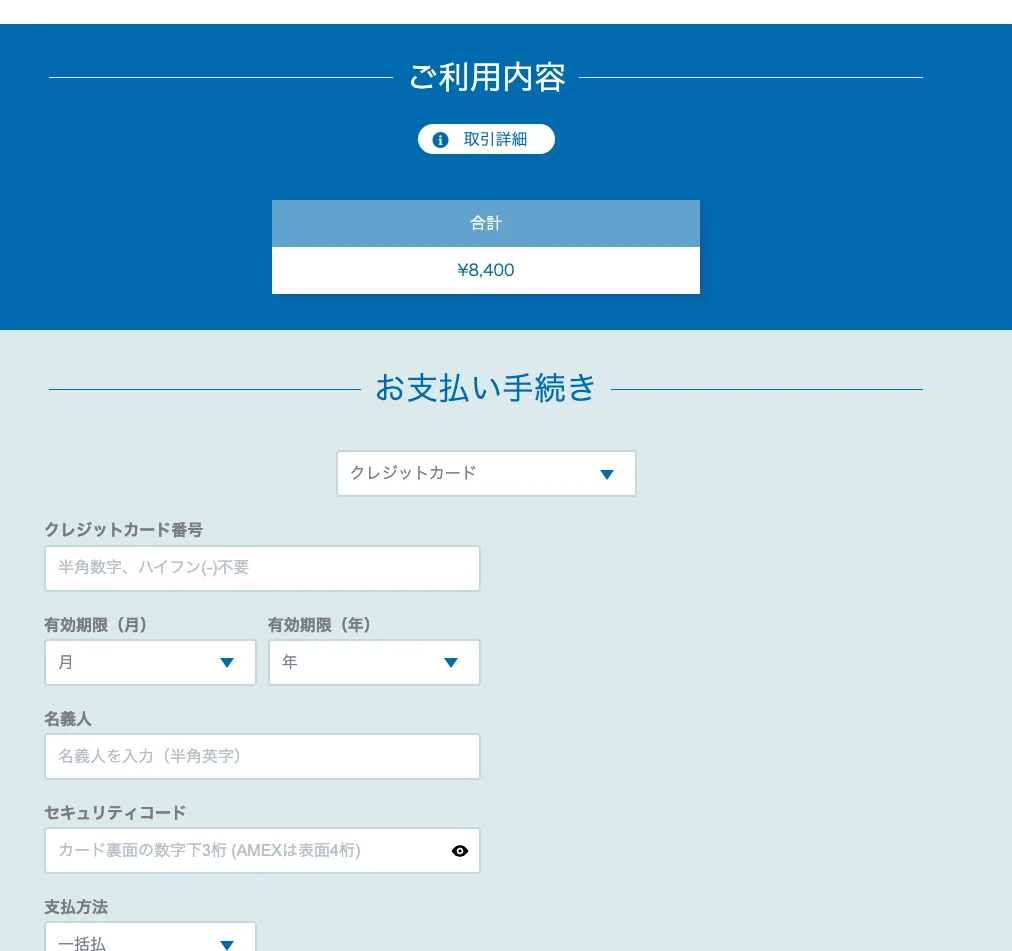
Task: Click the 有効期限(月) label
Action: [96, 624]
